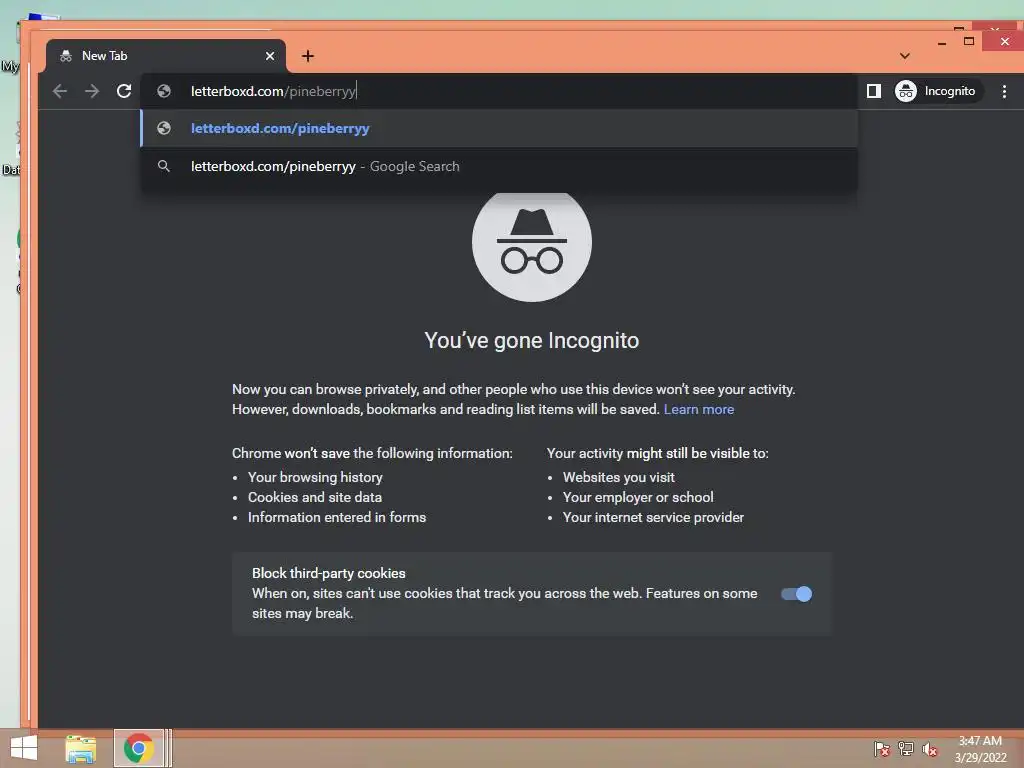Click the "Block third-party cookies" label
The image size is (1024, 768).
(x=328, y=573)
